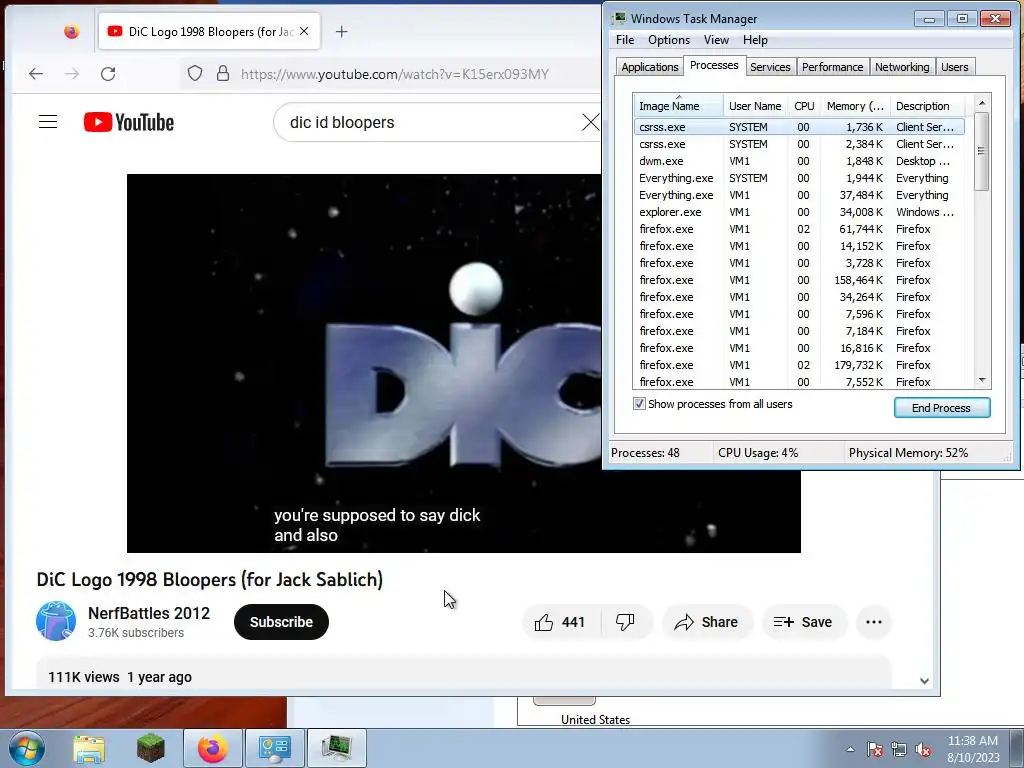Viewport: 1024px width, 768px height.
Task: Click the DiC Logo video player
Action: click(464, 363)
